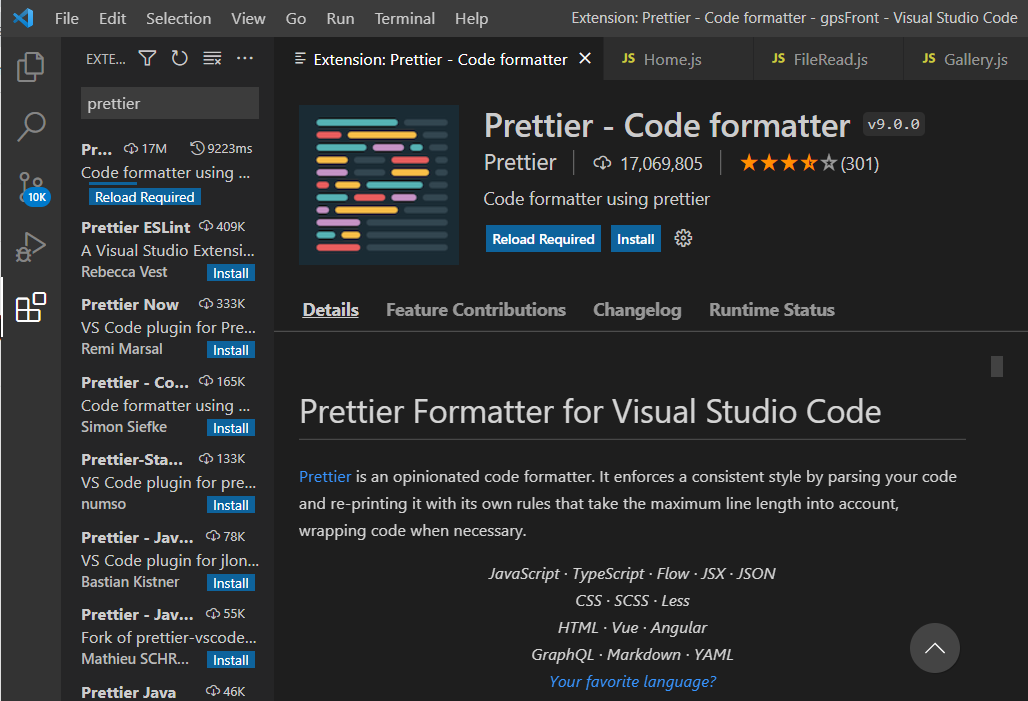Click the v9.0.0 version badge

tap(894, 124)
